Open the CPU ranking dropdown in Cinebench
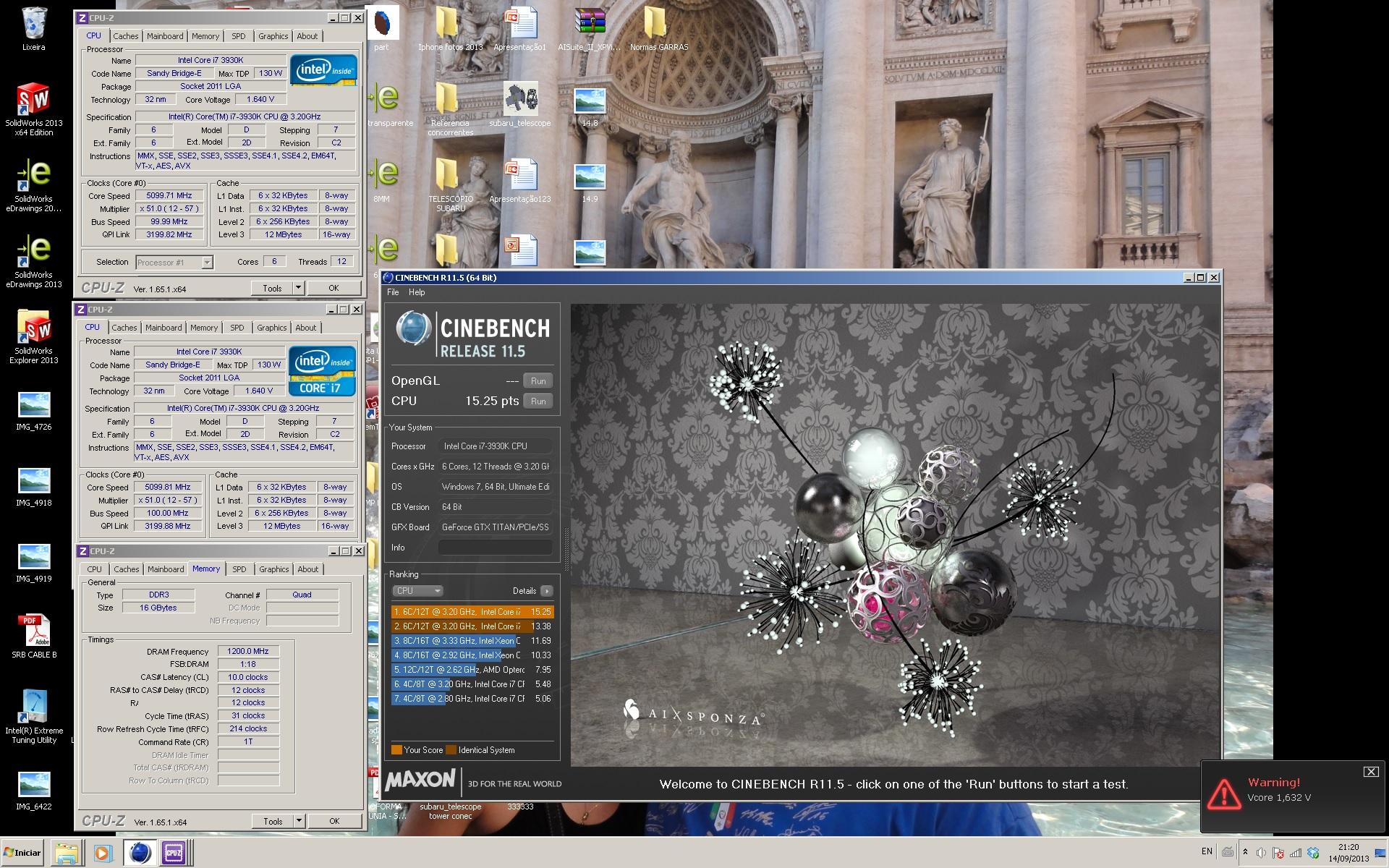Screen dimensions: 1389x868 pos(417,591)
